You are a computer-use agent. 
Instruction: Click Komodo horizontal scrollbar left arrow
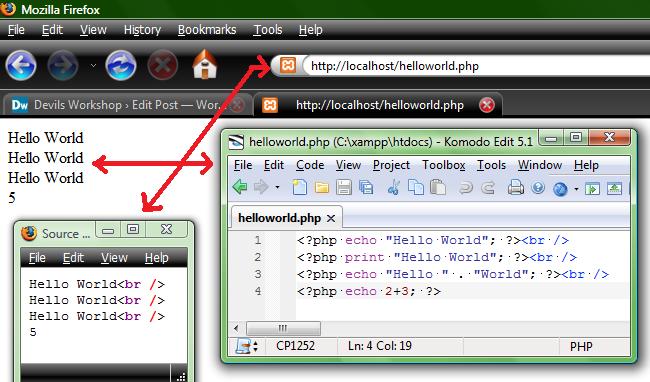[236, 329]
